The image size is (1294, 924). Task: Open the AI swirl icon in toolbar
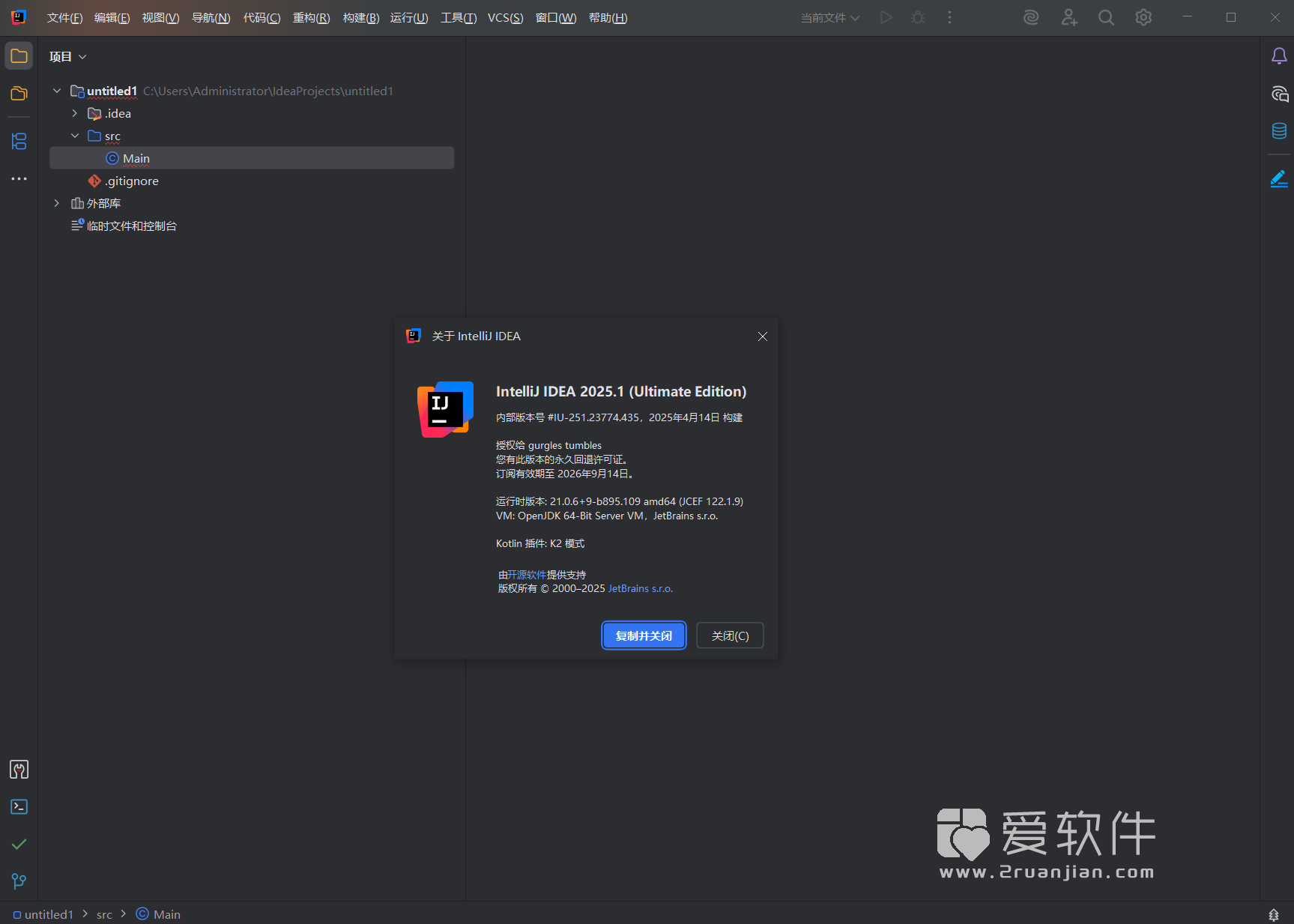pos(1031,17)
